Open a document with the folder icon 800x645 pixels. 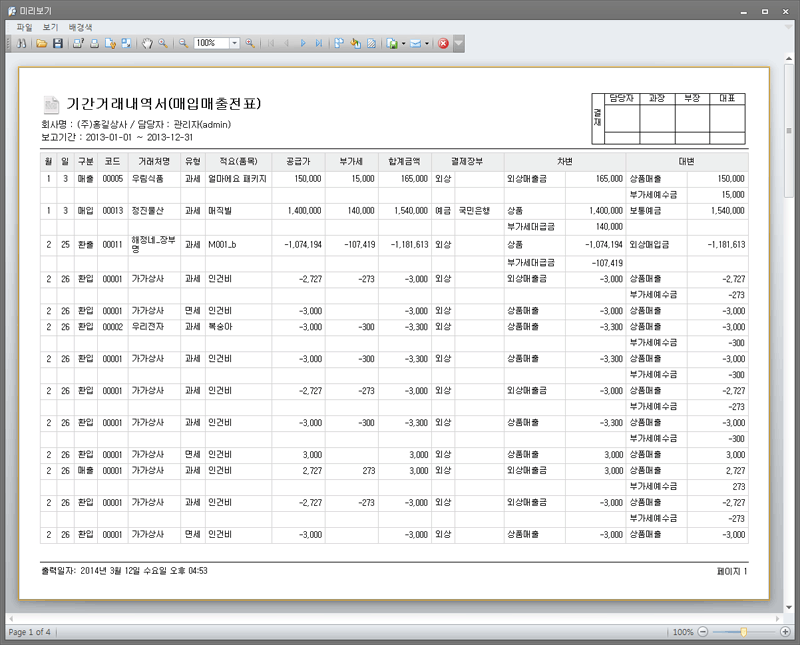pos(42,44)
